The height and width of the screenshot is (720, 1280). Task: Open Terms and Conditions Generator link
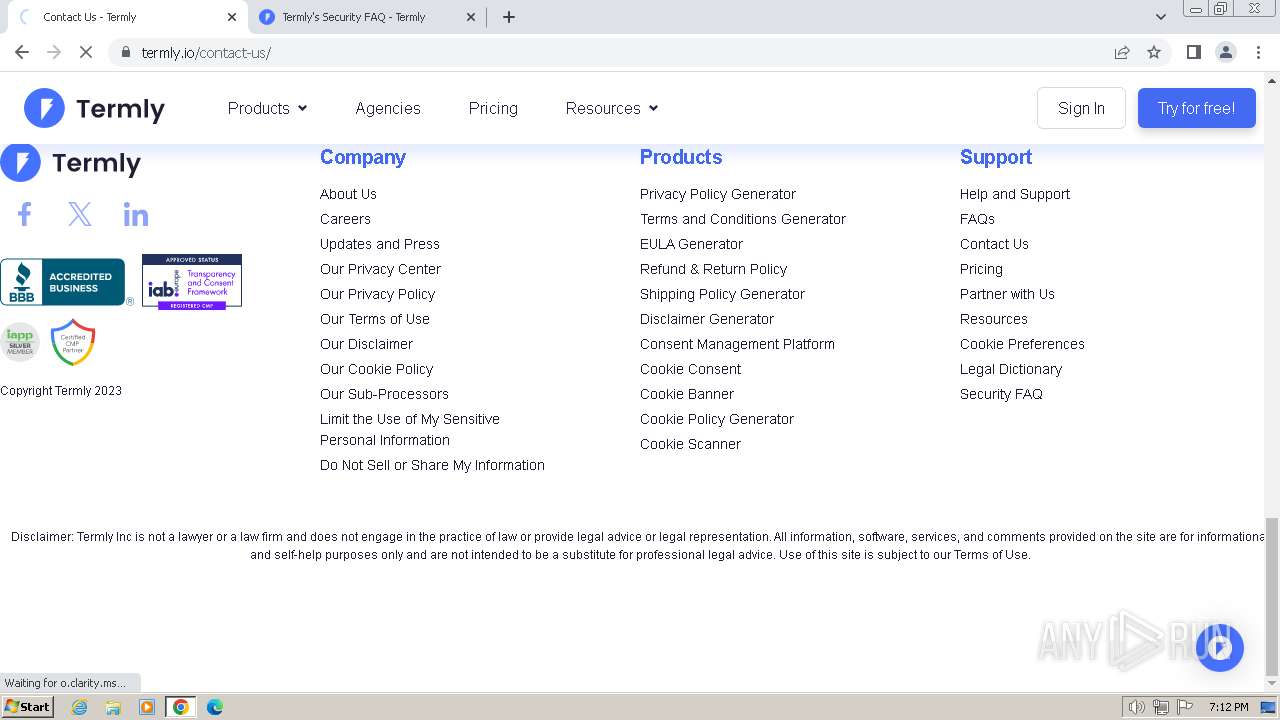click(x=743, y=219)
